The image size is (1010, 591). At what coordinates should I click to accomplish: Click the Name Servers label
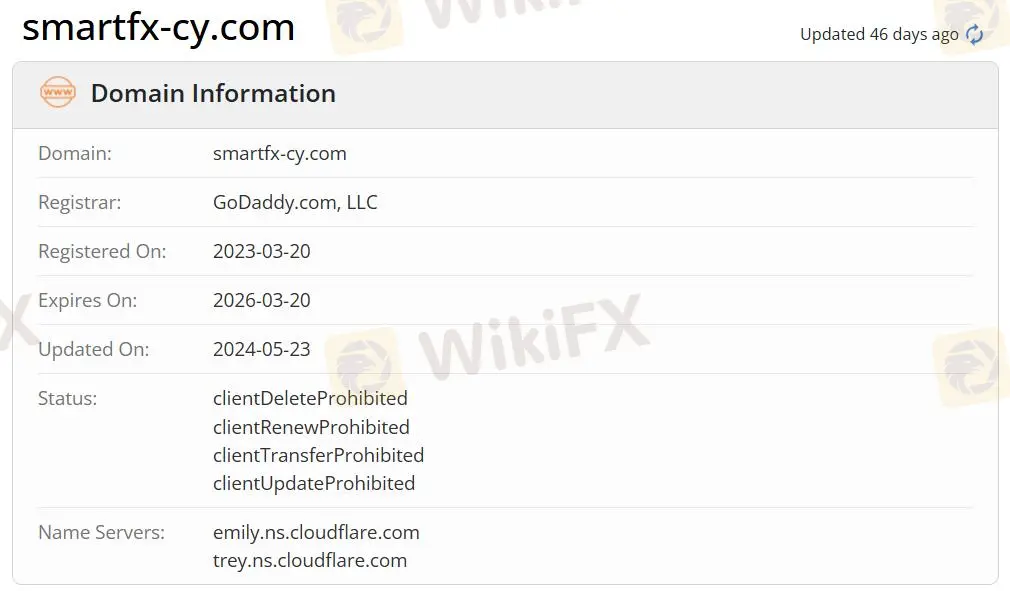101,532
